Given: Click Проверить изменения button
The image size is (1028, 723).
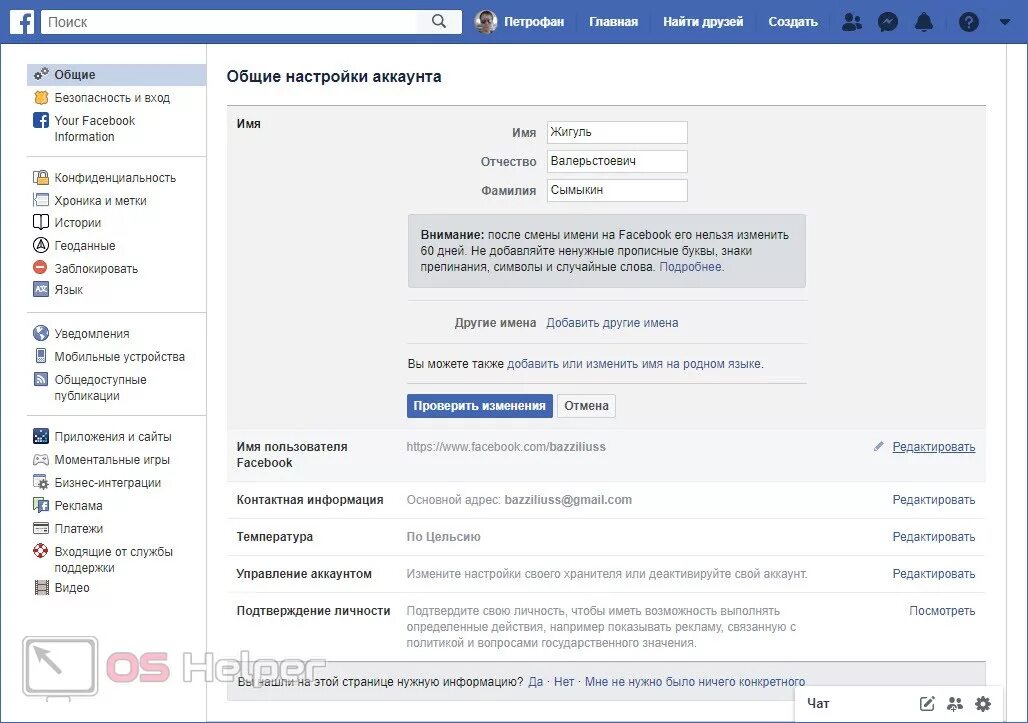Looking at the screenshot, I should [x=479, y=406].
